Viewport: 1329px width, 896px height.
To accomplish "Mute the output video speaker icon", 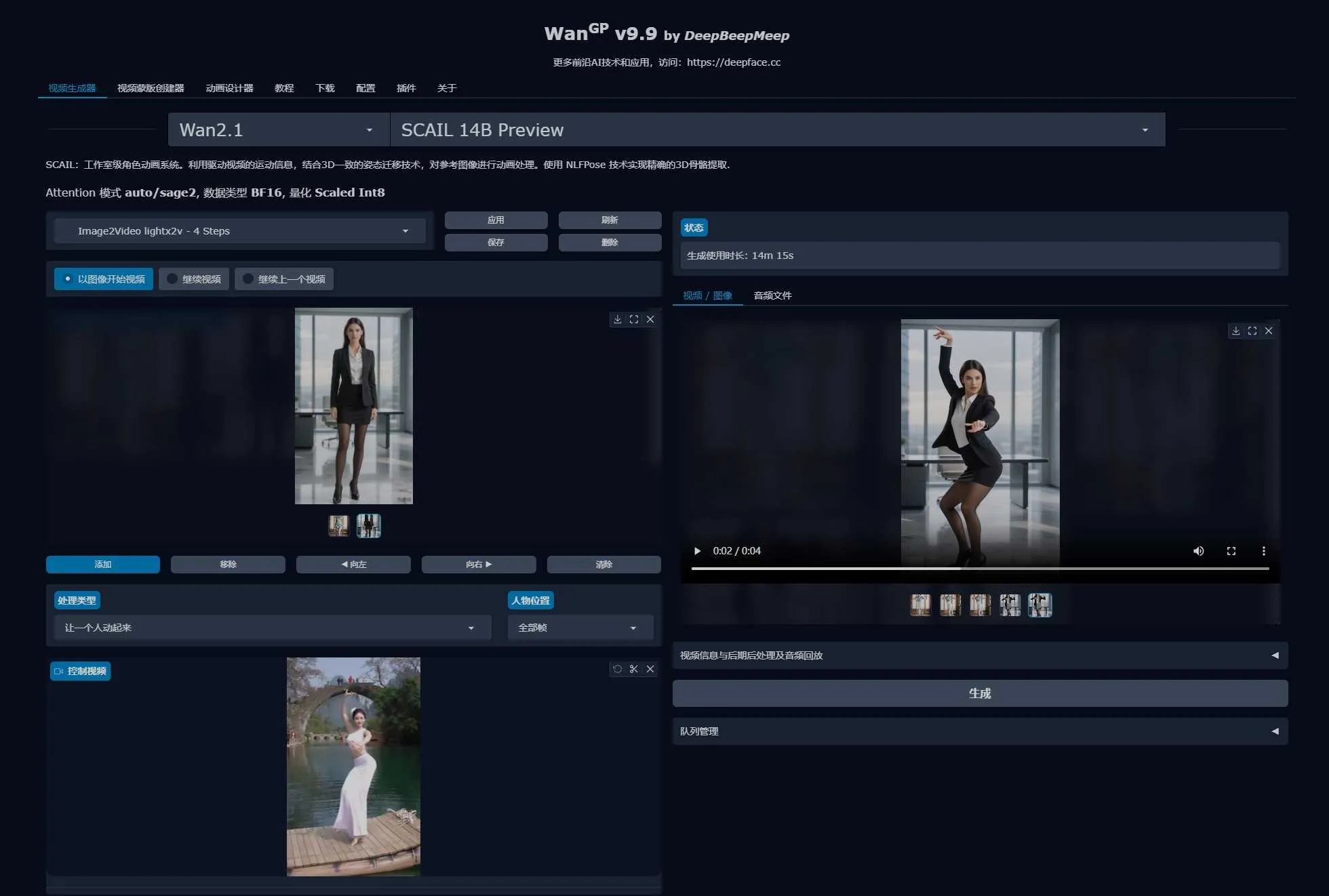I will [x=1198, y=551].
